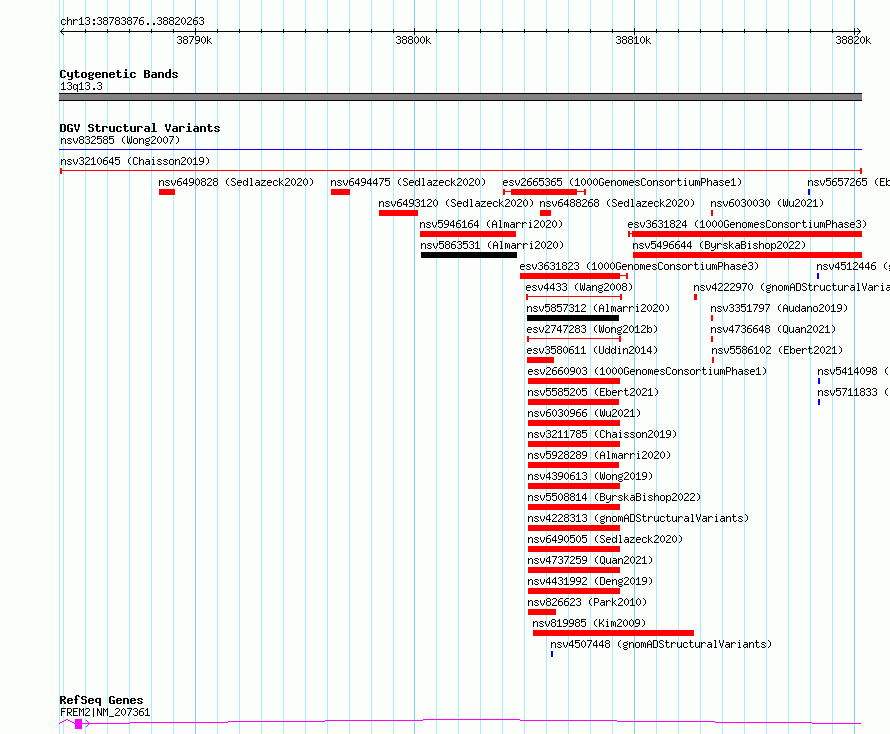Click the nsv819985 (Kim2009) label

tap(589, 623)
